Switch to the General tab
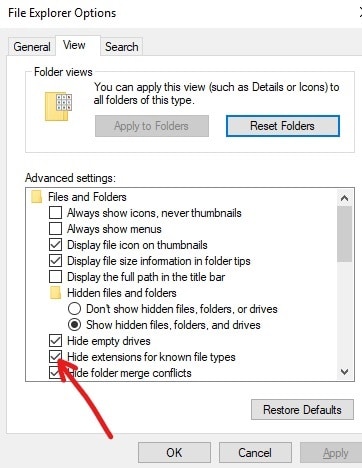 click(x=32, y=47)
